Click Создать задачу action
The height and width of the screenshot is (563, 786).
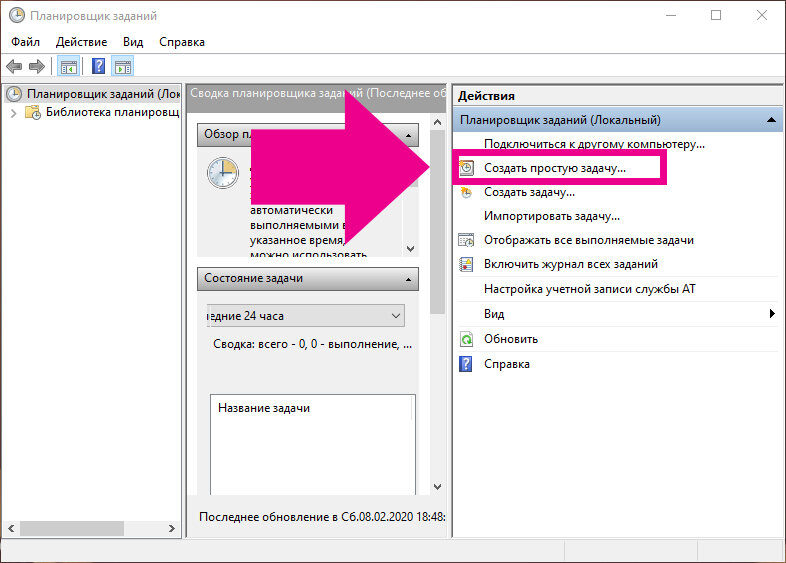tap(529, 192)
